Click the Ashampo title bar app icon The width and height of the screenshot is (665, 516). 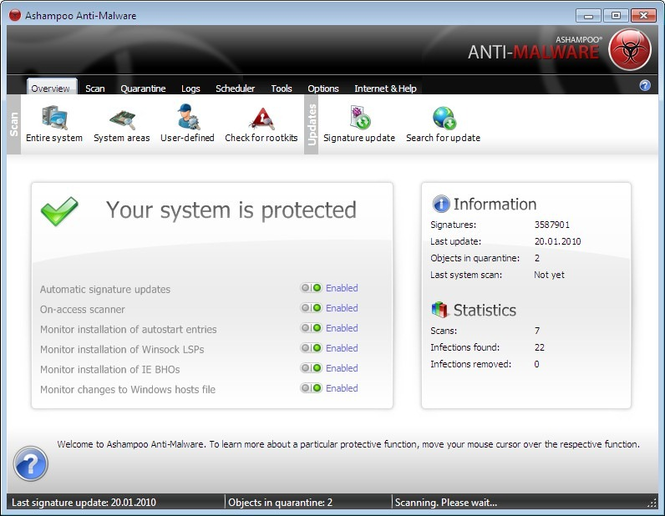[15, 15]
